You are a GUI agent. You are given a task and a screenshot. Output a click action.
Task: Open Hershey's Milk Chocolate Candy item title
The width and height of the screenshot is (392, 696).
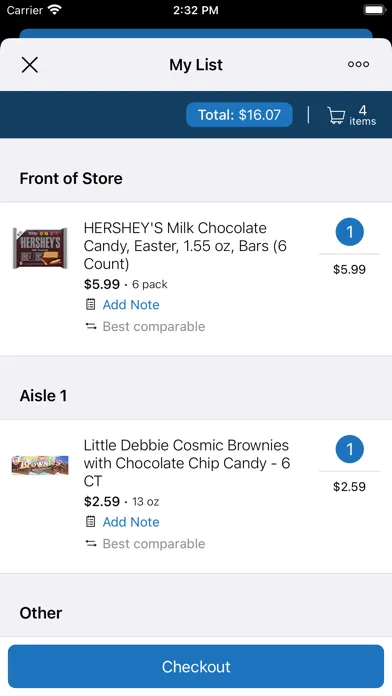(x=185, y=245)
